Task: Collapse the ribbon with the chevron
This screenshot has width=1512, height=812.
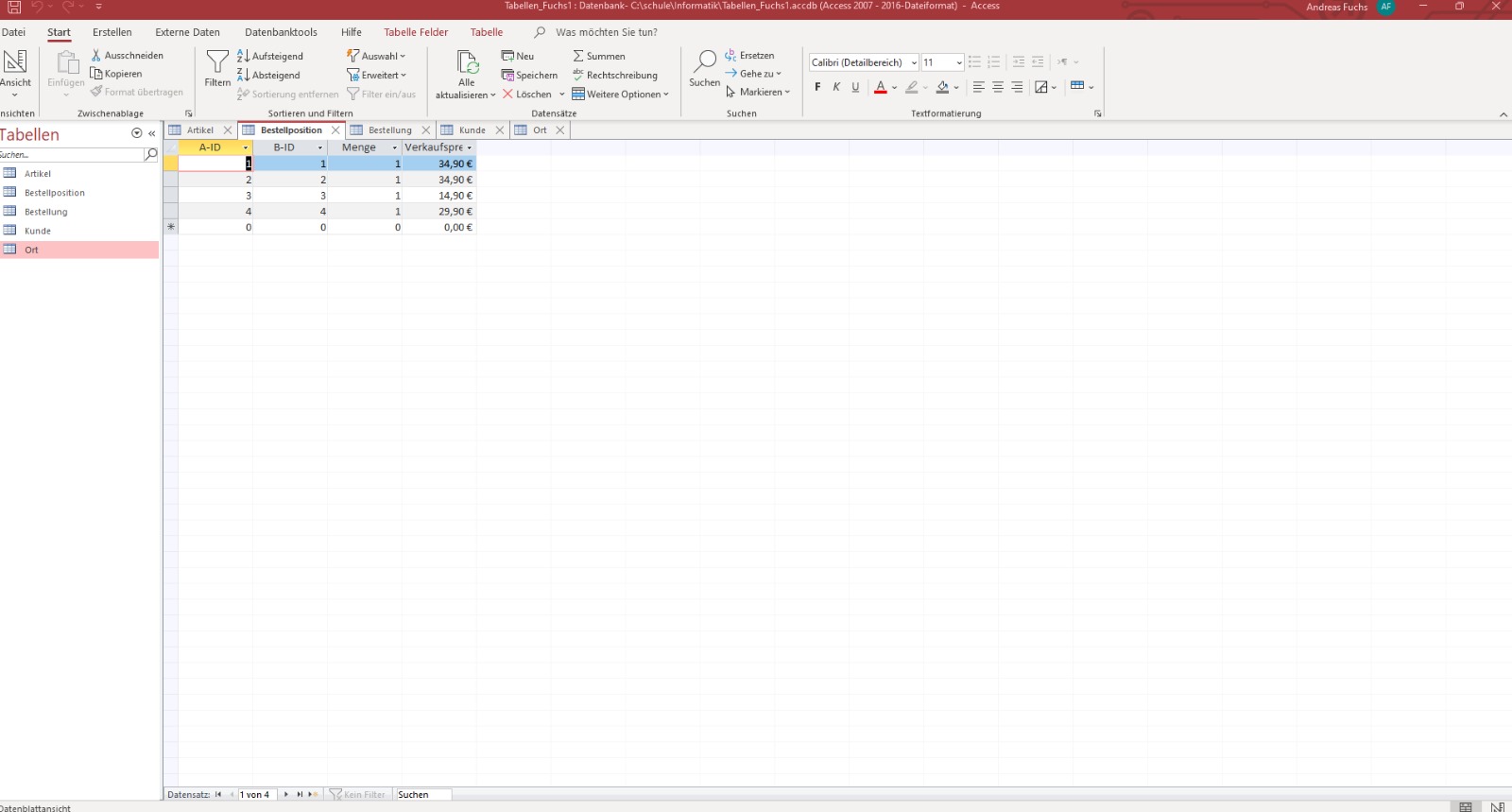Action: [x=1503, y=114]
